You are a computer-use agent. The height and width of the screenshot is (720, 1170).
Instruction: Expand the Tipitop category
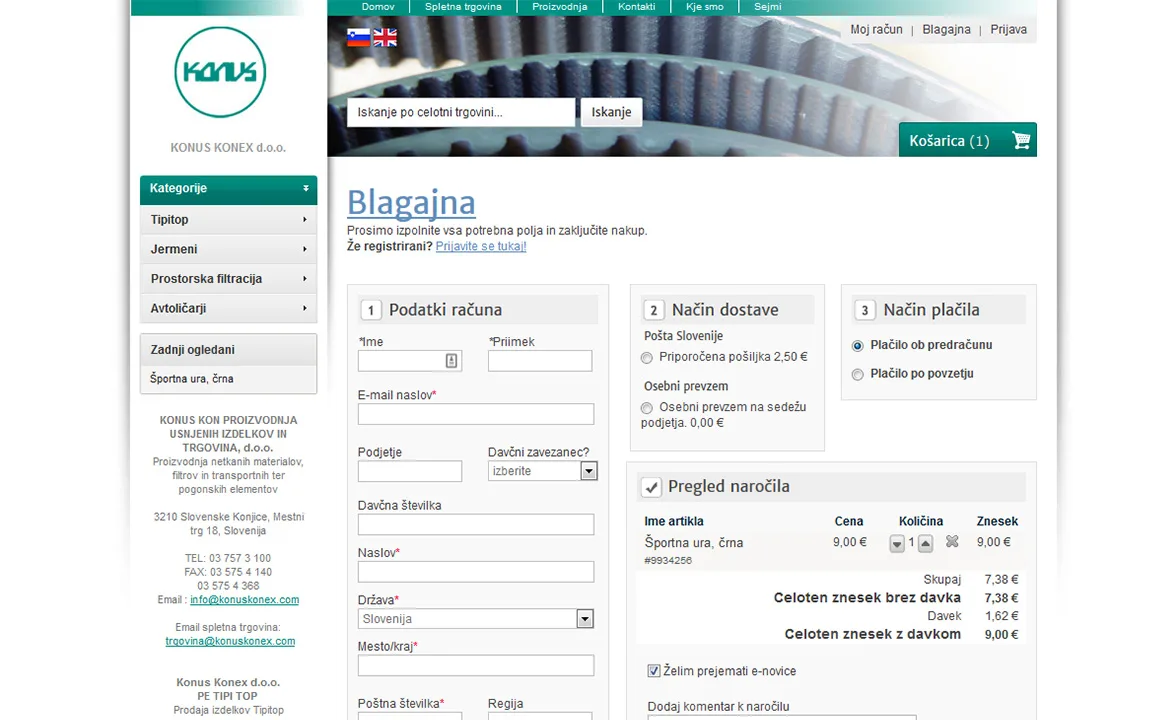click(x=228, y=219)
